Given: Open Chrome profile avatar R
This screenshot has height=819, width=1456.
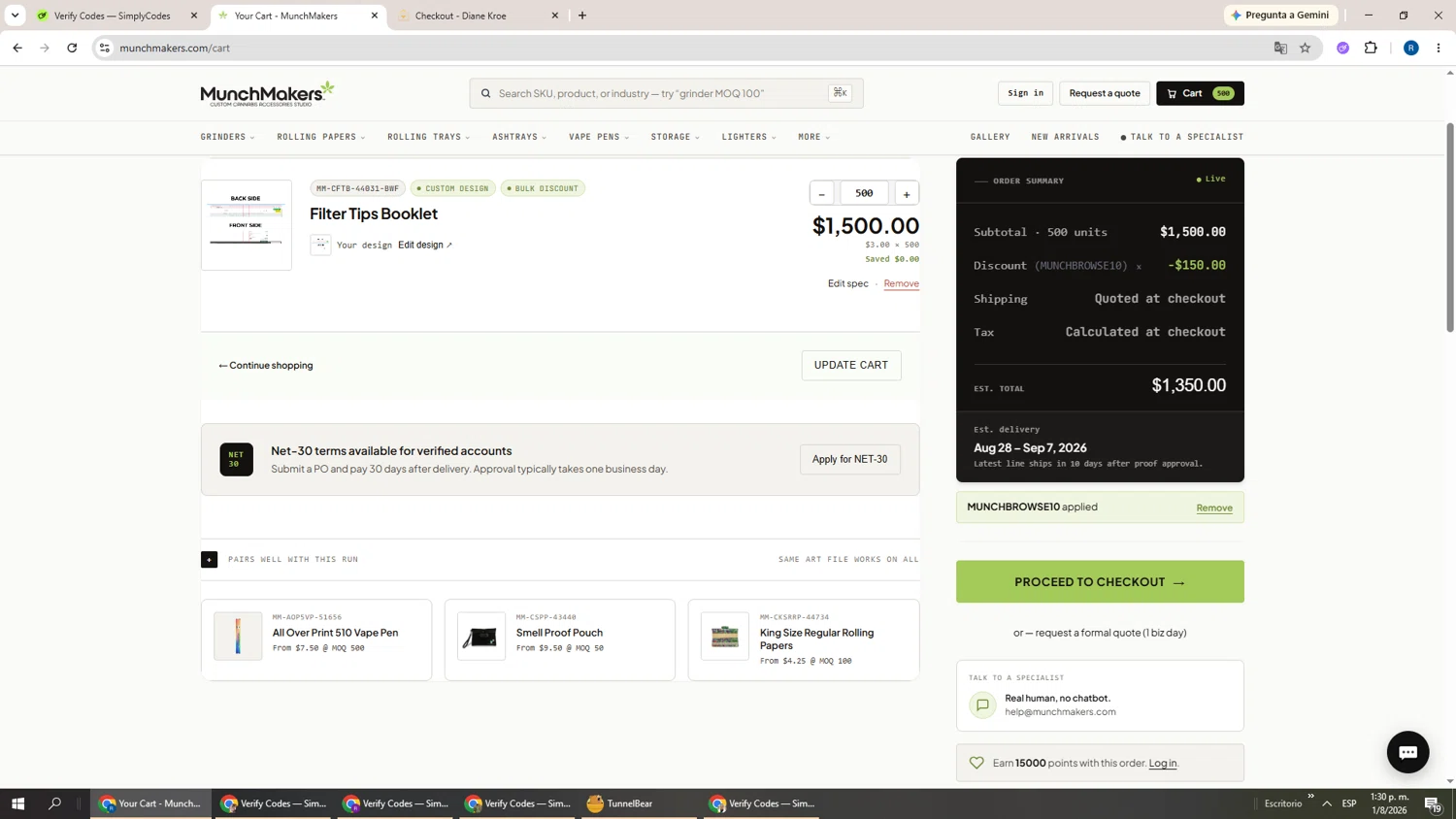Looking at the screenshot, I should click(1411, 48).
